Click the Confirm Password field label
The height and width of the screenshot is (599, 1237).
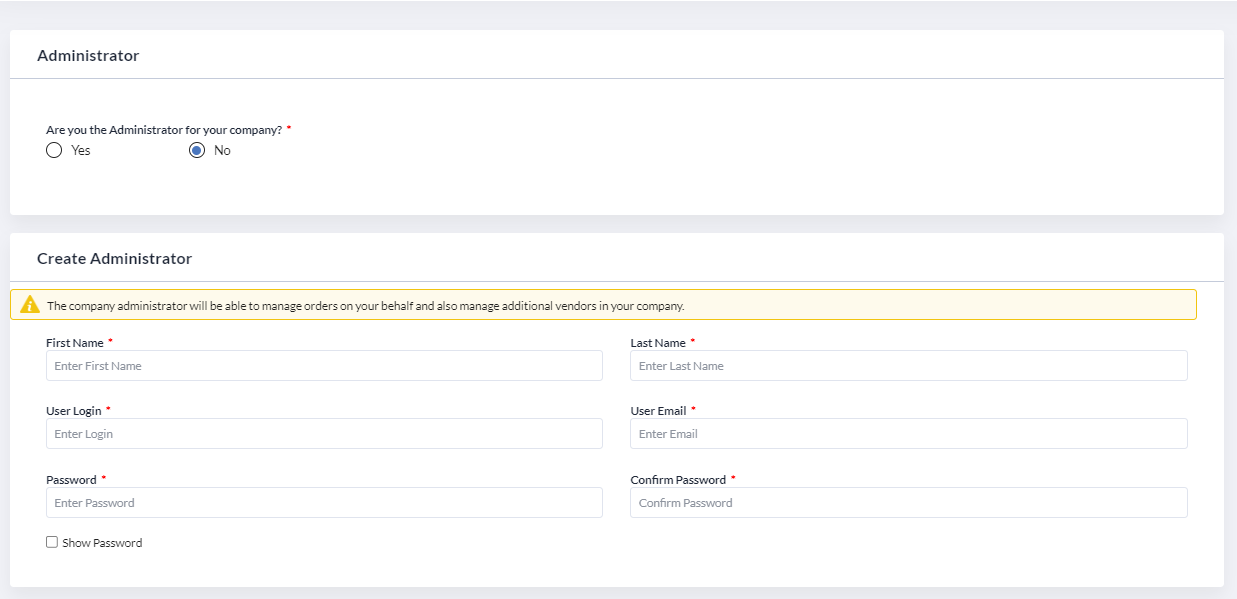(x=678, y=480)
